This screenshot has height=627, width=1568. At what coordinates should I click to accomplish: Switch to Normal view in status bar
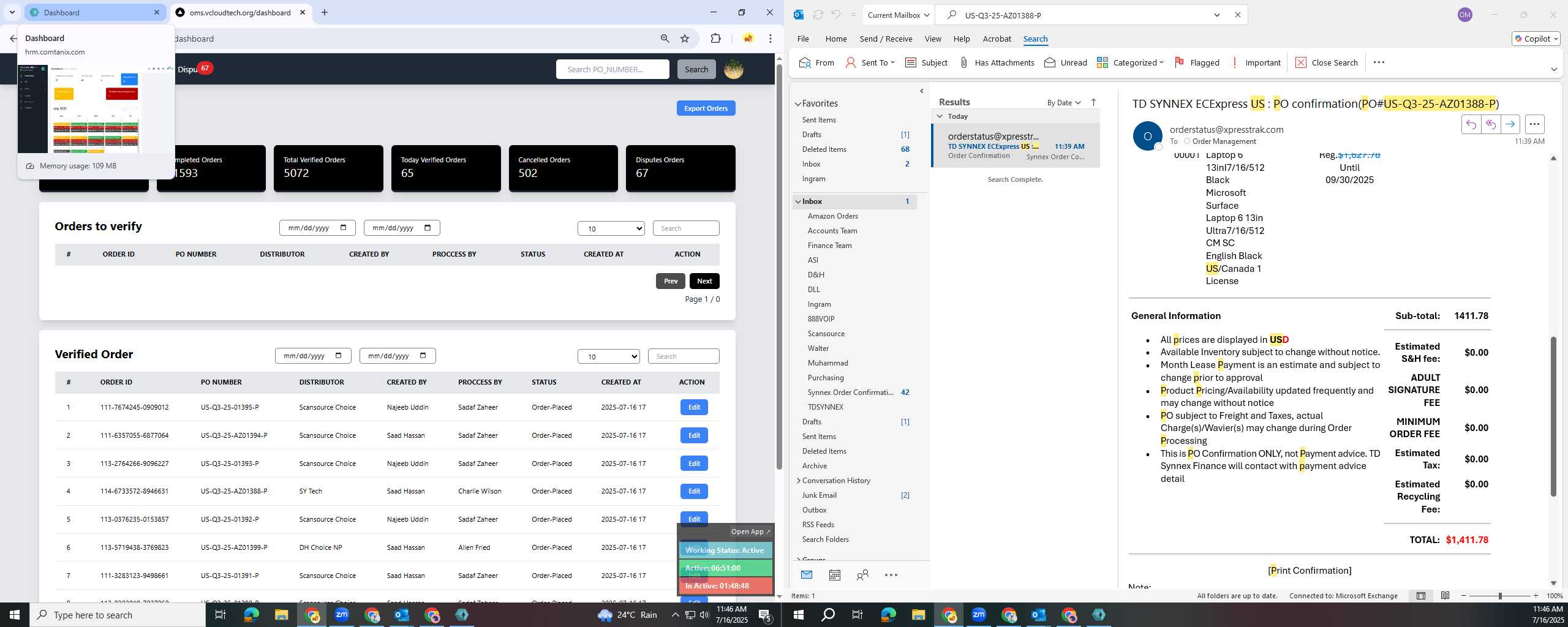tap(1421, 596)
